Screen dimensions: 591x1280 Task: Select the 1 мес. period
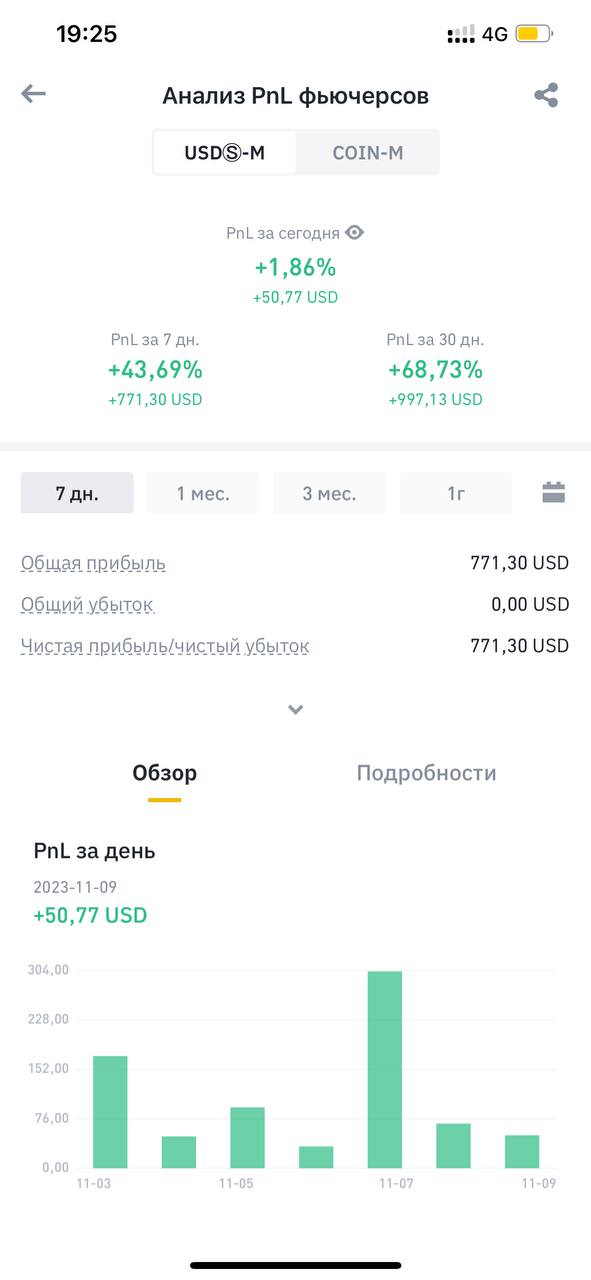[x=203, y=493]
